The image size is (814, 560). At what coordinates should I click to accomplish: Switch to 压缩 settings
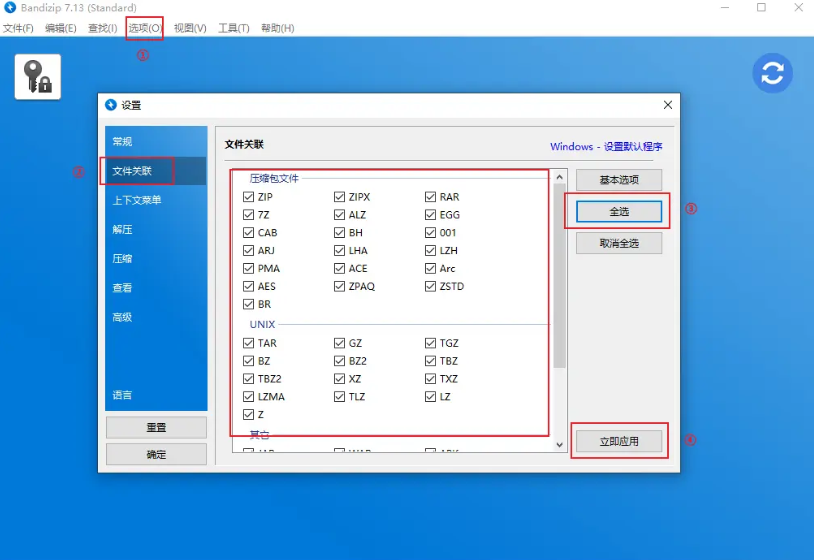[x=156, y=258]
